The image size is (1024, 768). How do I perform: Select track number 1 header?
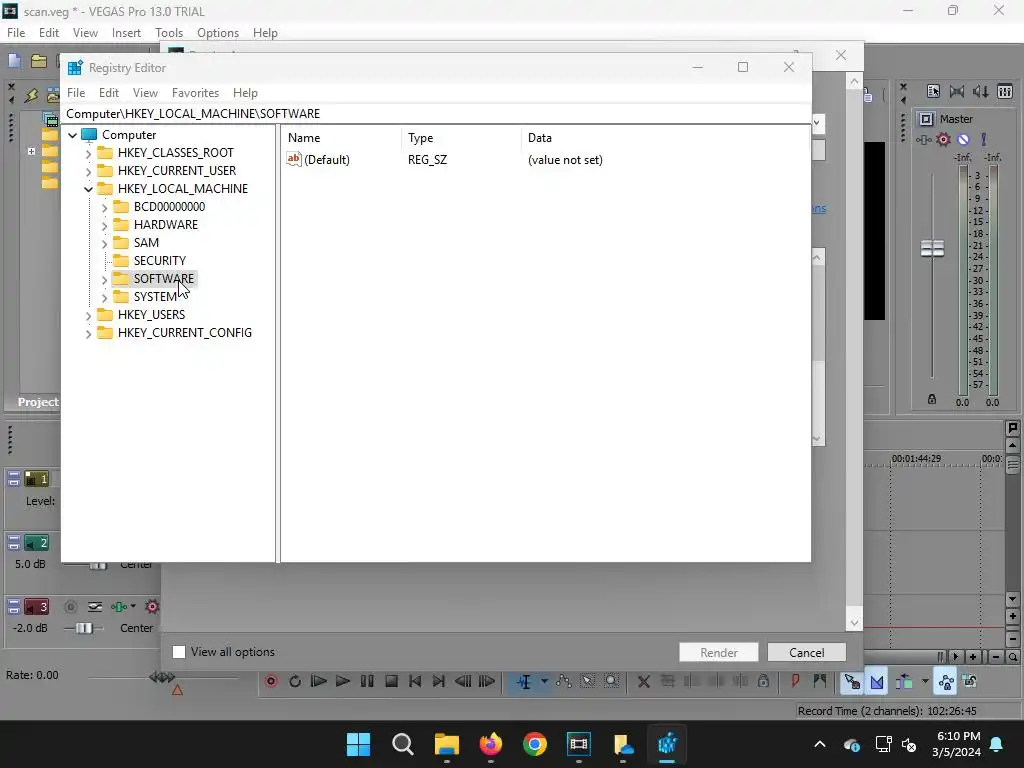coord(37,479)
